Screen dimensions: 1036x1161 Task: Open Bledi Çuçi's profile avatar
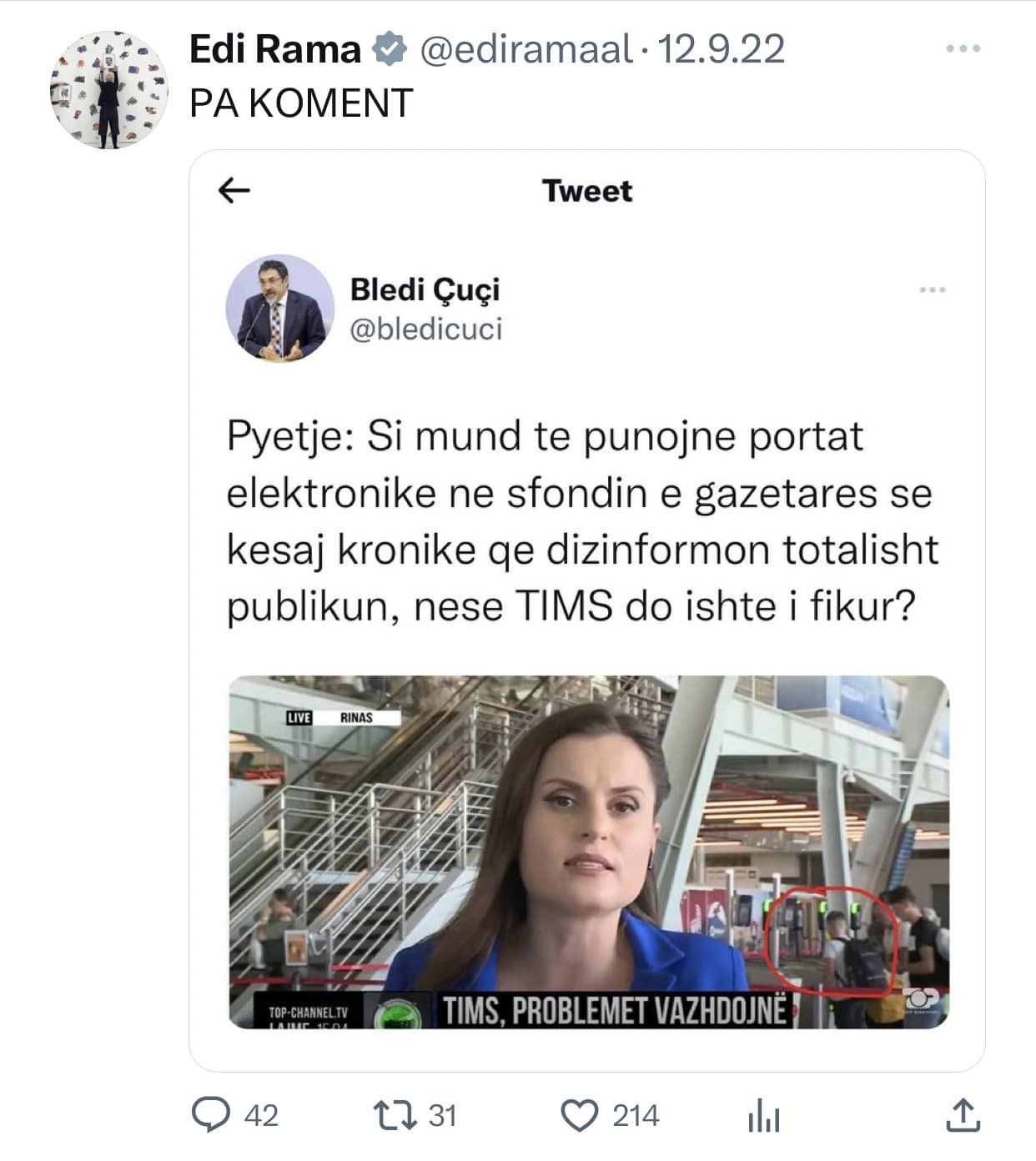point(280,308)
